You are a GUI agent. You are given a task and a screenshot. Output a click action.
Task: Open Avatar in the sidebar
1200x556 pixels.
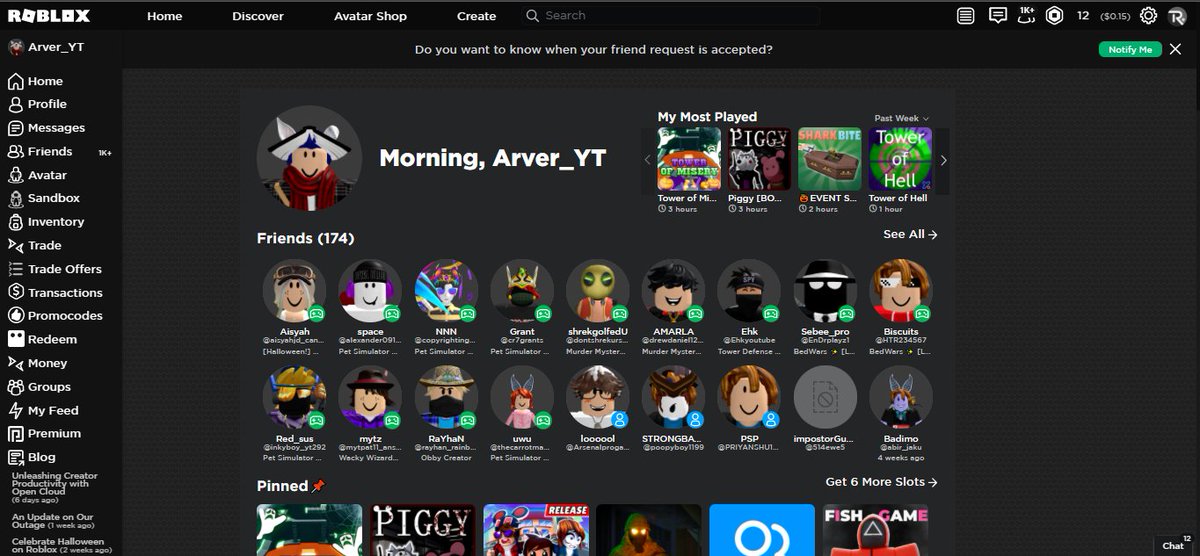38,175
